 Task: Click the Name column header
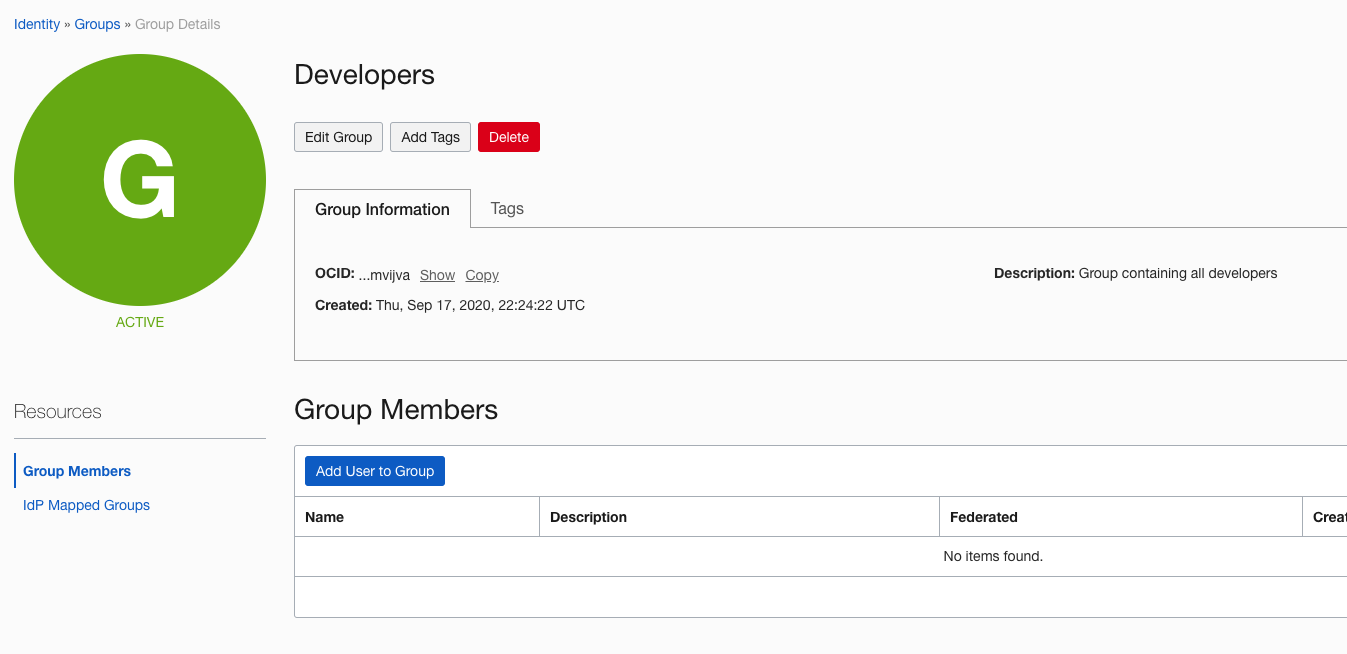(325, 517)
